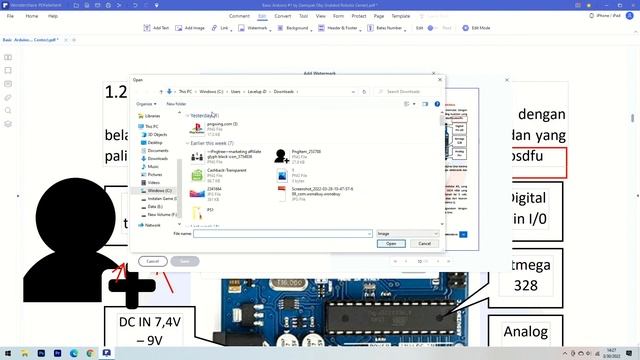The height and width of the screenshot is (360, 640).
Task: Click Open button in file dialog
Action: tap(391, 244)
